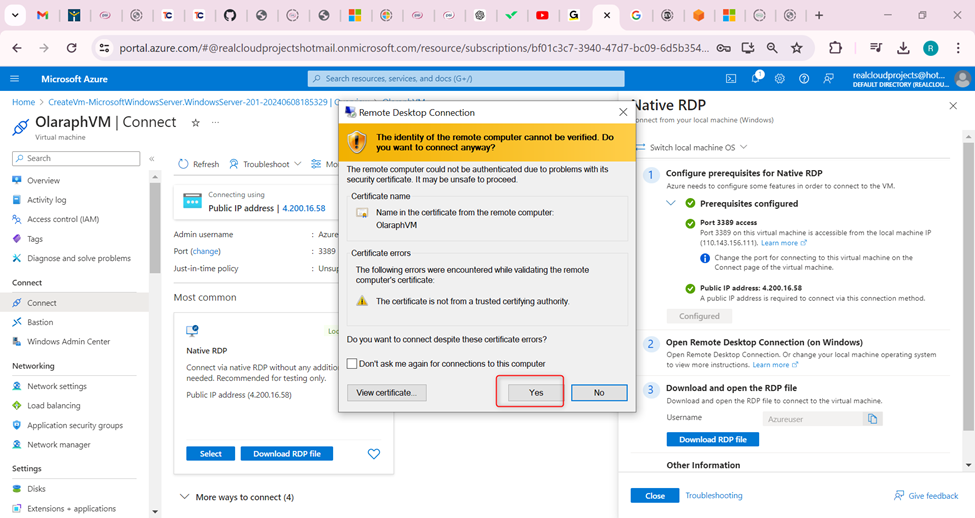Reload the page with browser refresh icon

pos(72,48)
